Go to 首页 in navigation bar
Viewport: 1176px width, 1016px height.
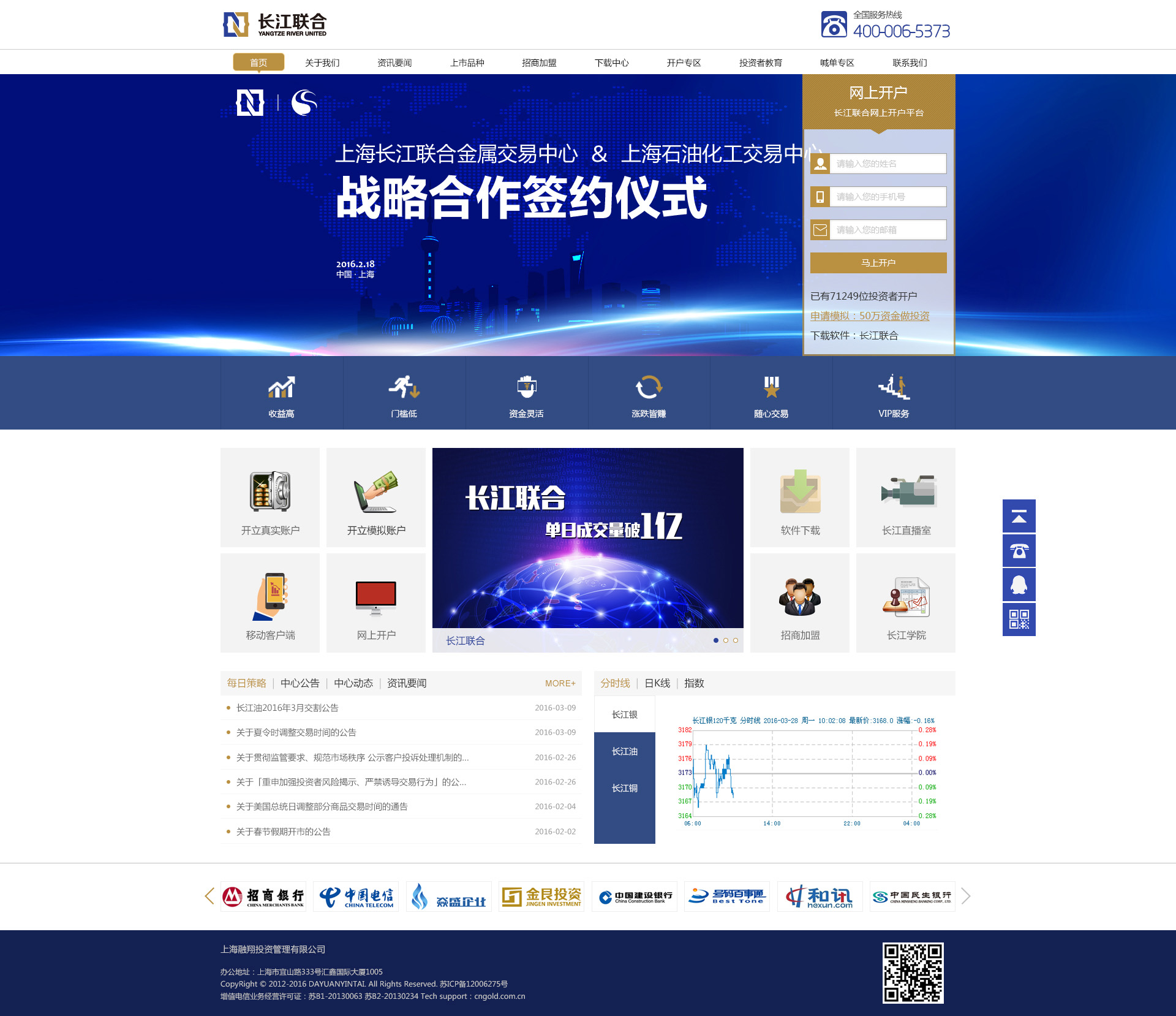pos(258,63)
